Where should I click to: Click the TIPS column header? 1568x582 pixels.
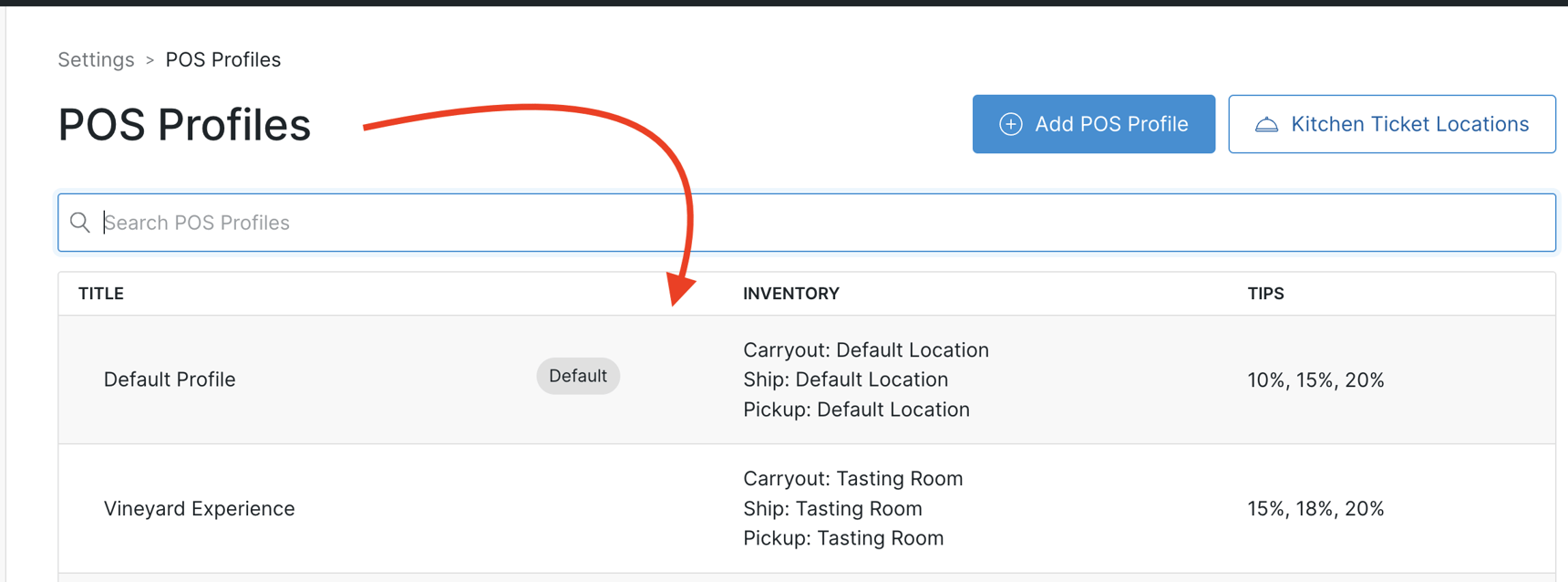point(1265,294)
